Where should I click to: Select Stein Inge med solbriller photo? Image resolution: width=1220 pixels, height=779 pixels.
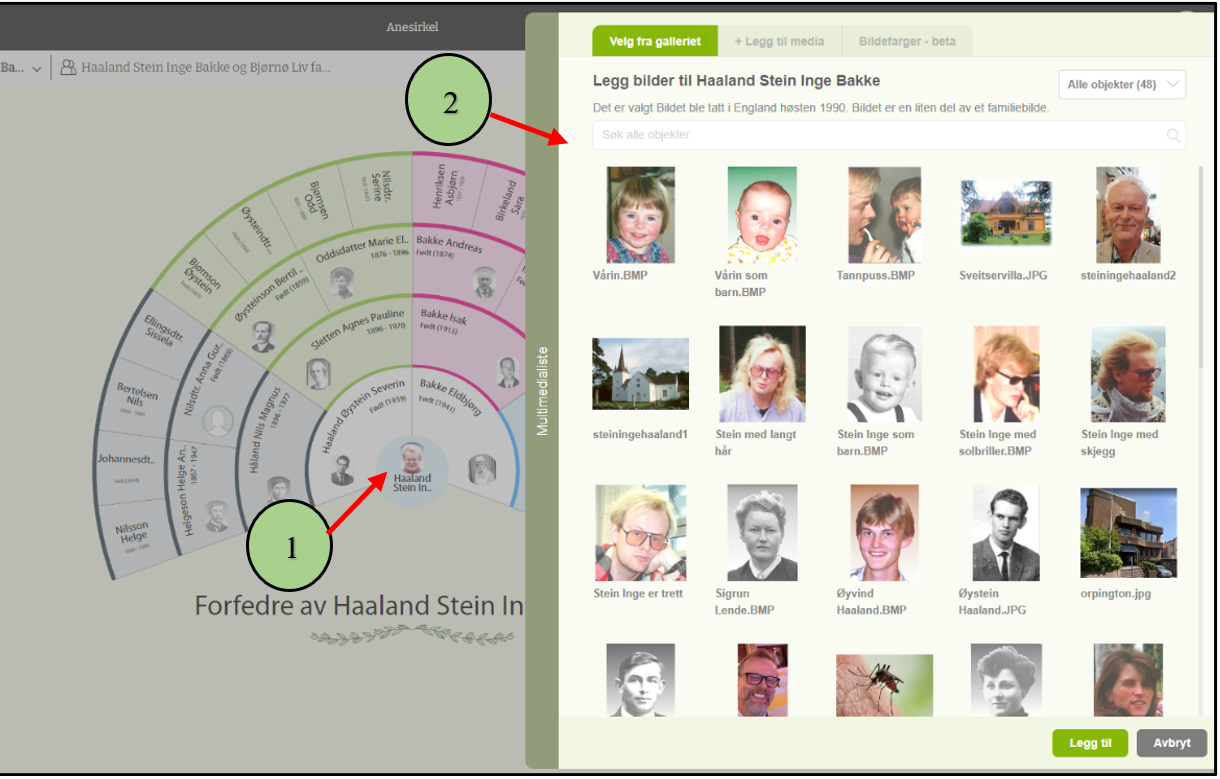1006,374
